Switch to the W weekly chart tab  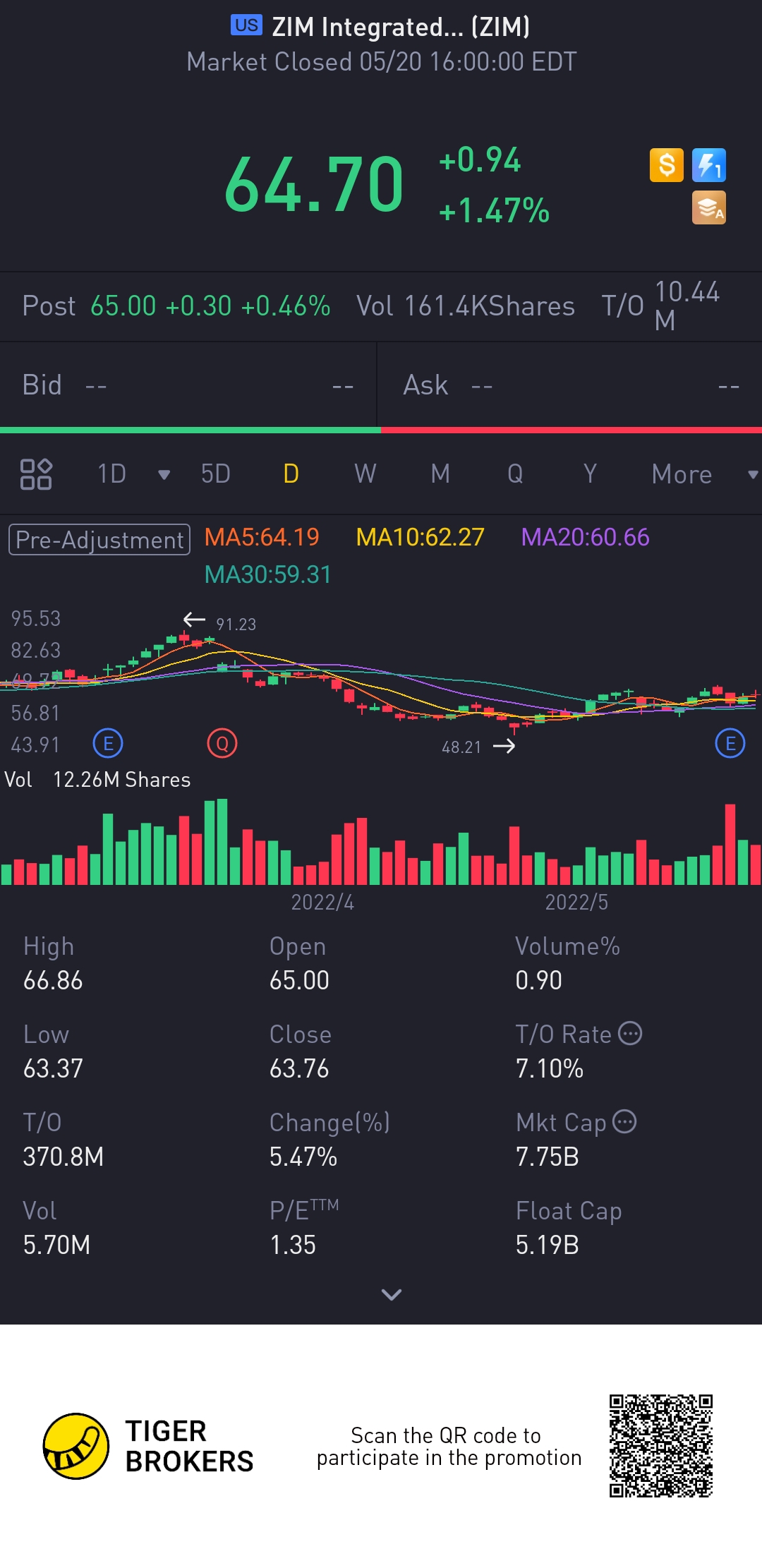pos(365,474)
